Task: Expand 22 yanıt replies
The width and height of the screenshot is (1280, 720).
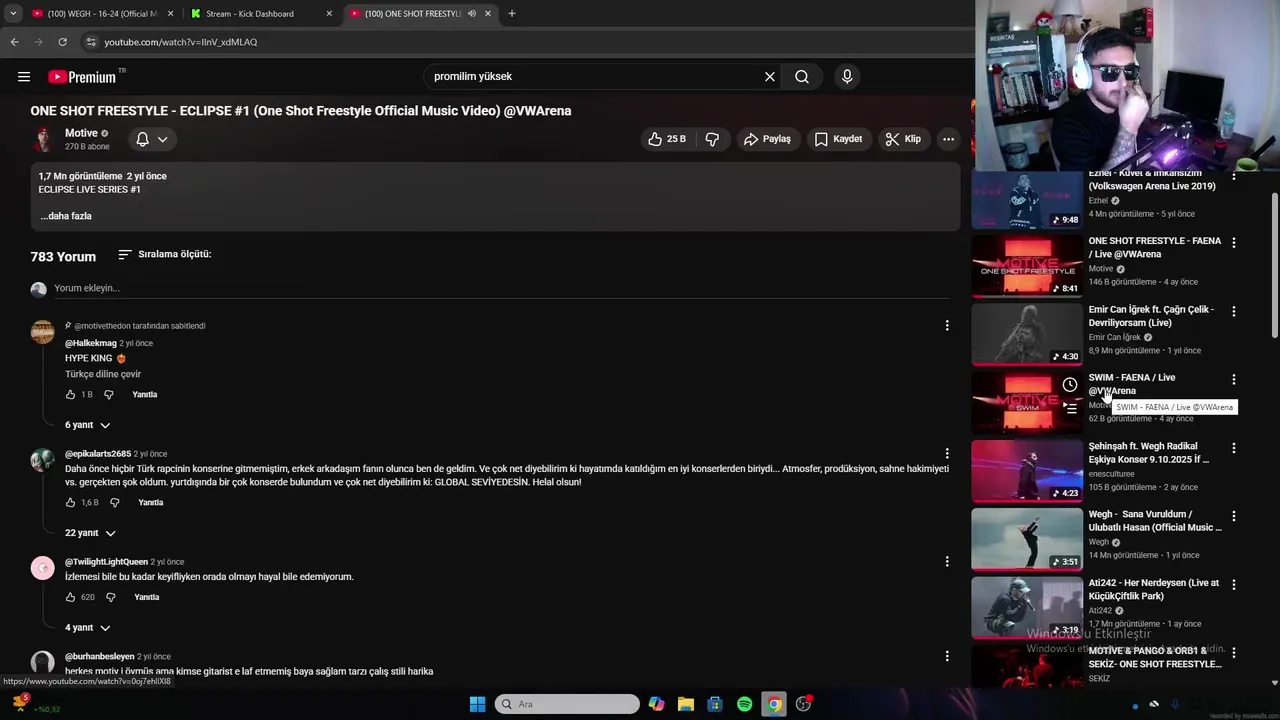Action: pyautogui.click(x=90, y=533)
